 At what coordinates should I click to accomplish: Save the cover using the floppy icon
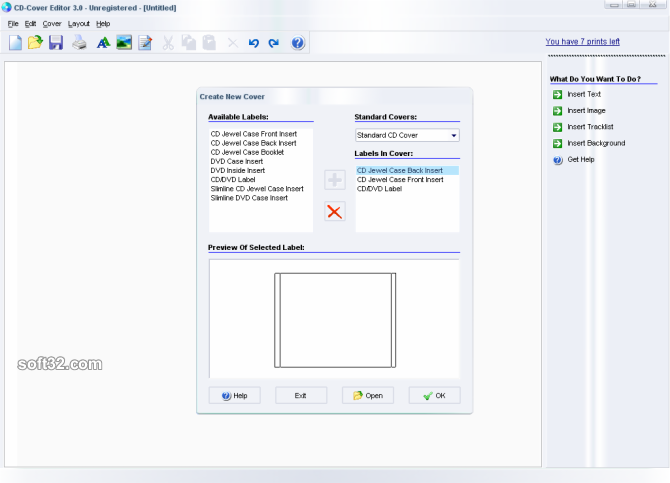pyautogui.click(x=56, y=43)
